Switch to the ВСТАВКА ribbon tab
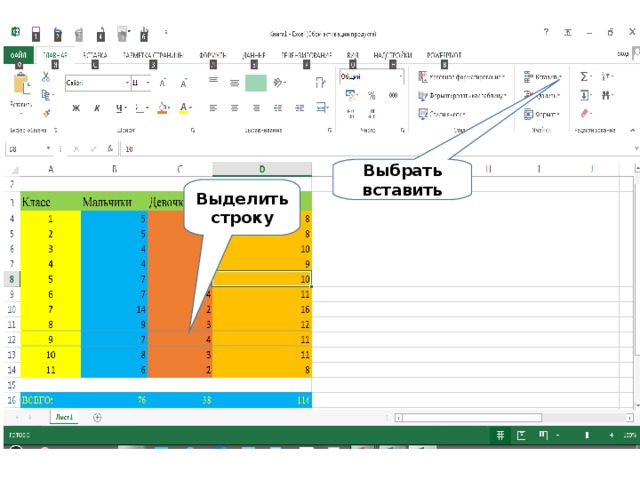 pos(96,54)
